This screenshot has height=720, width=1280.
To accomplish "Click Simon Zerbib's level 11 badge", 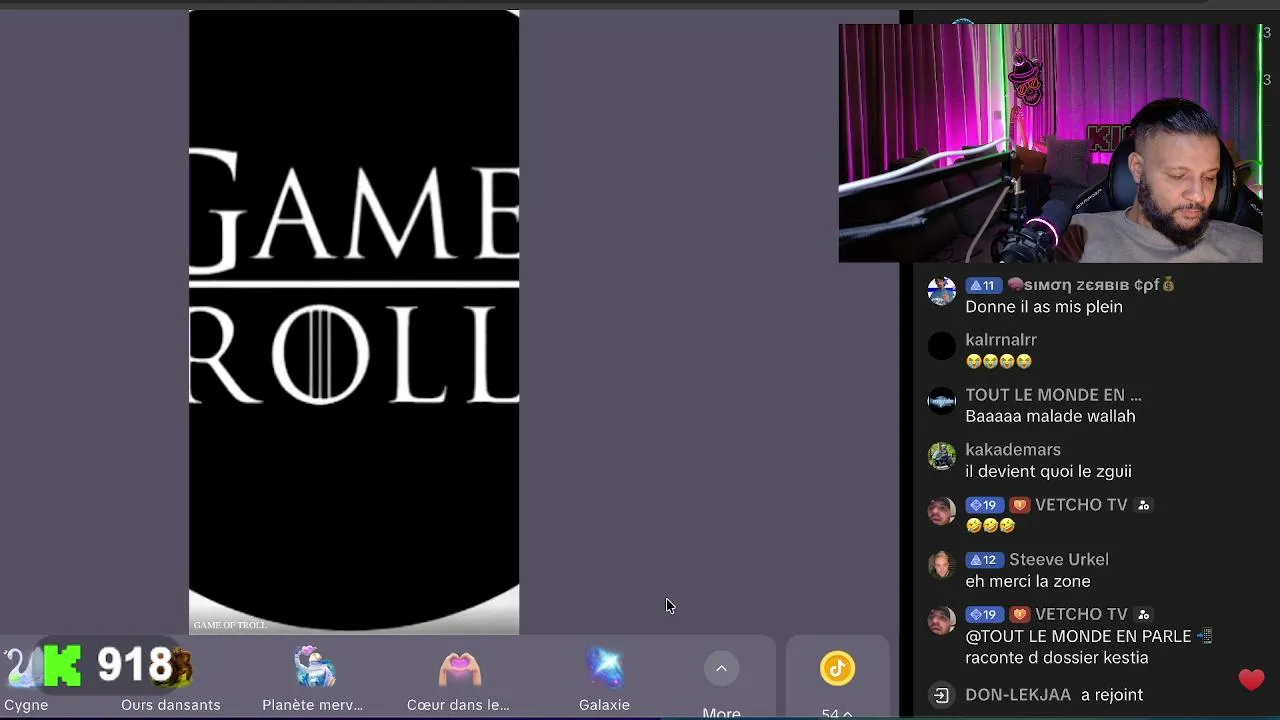I will [983, 285].
